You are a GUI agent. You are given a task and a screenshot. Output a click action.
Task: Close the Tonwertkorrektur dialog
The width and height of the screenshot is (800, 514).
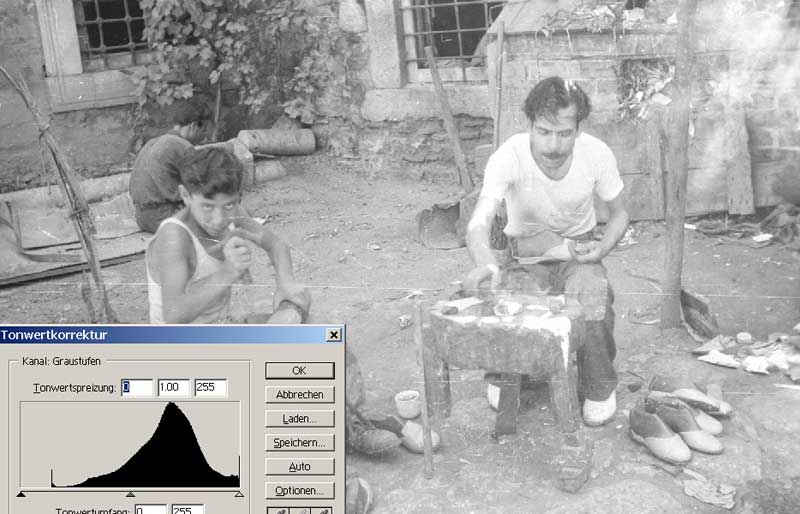tap(333, 335)
